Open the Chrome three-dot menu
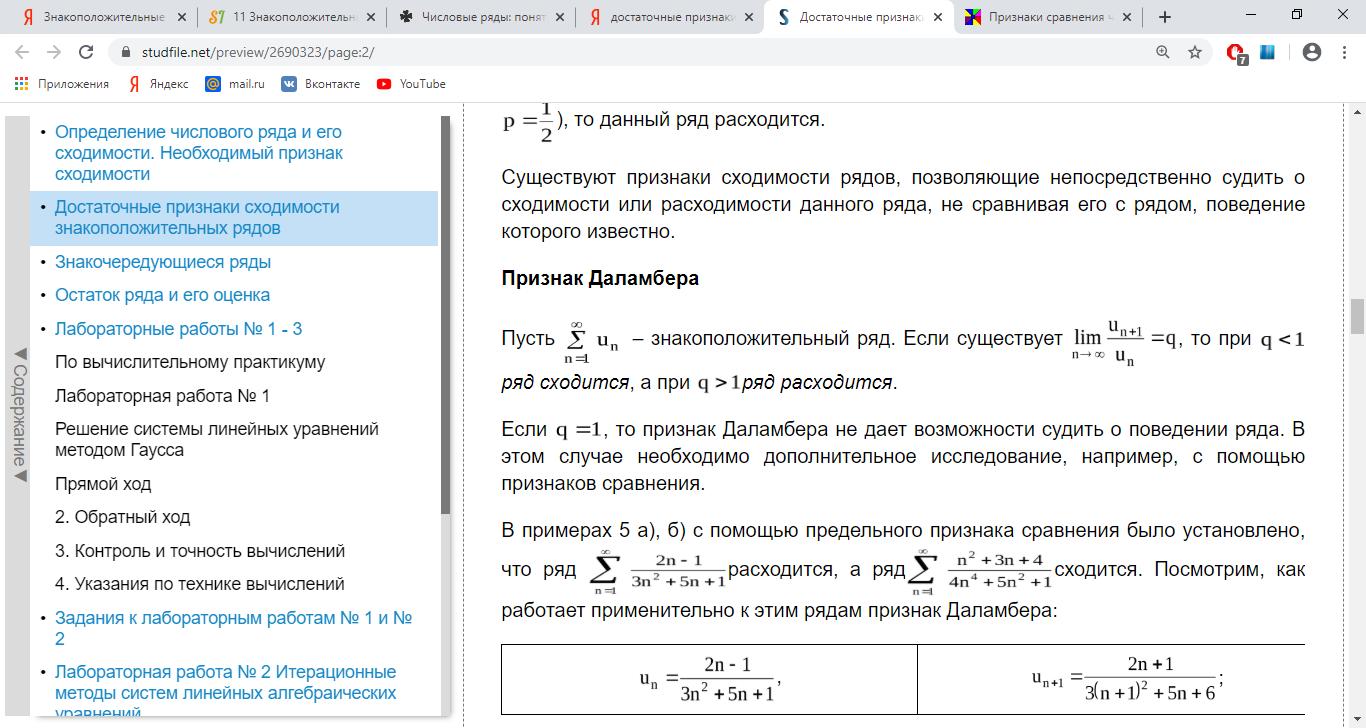Screen dimensions: 1366x728 pyautogui.click(x=1345, y=52)
